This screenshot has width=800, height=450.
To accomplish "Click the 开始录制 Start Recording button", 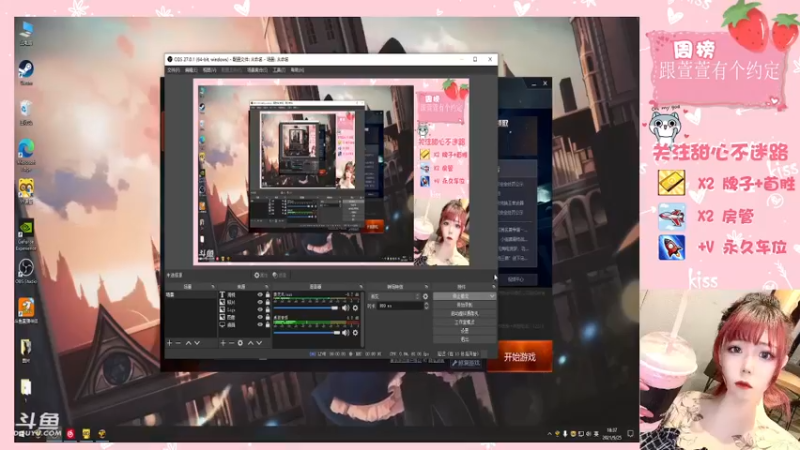I will pyautogui.click(x=464, y=305).
